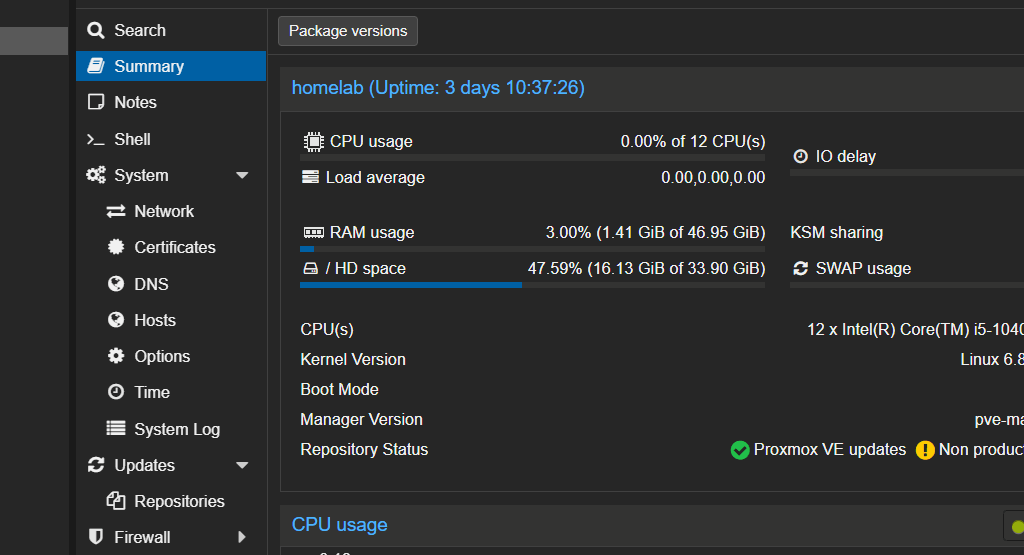The image size is (1024, 555).
Task: Open Repositories using its files icon
Action: [x=116, y=501]
